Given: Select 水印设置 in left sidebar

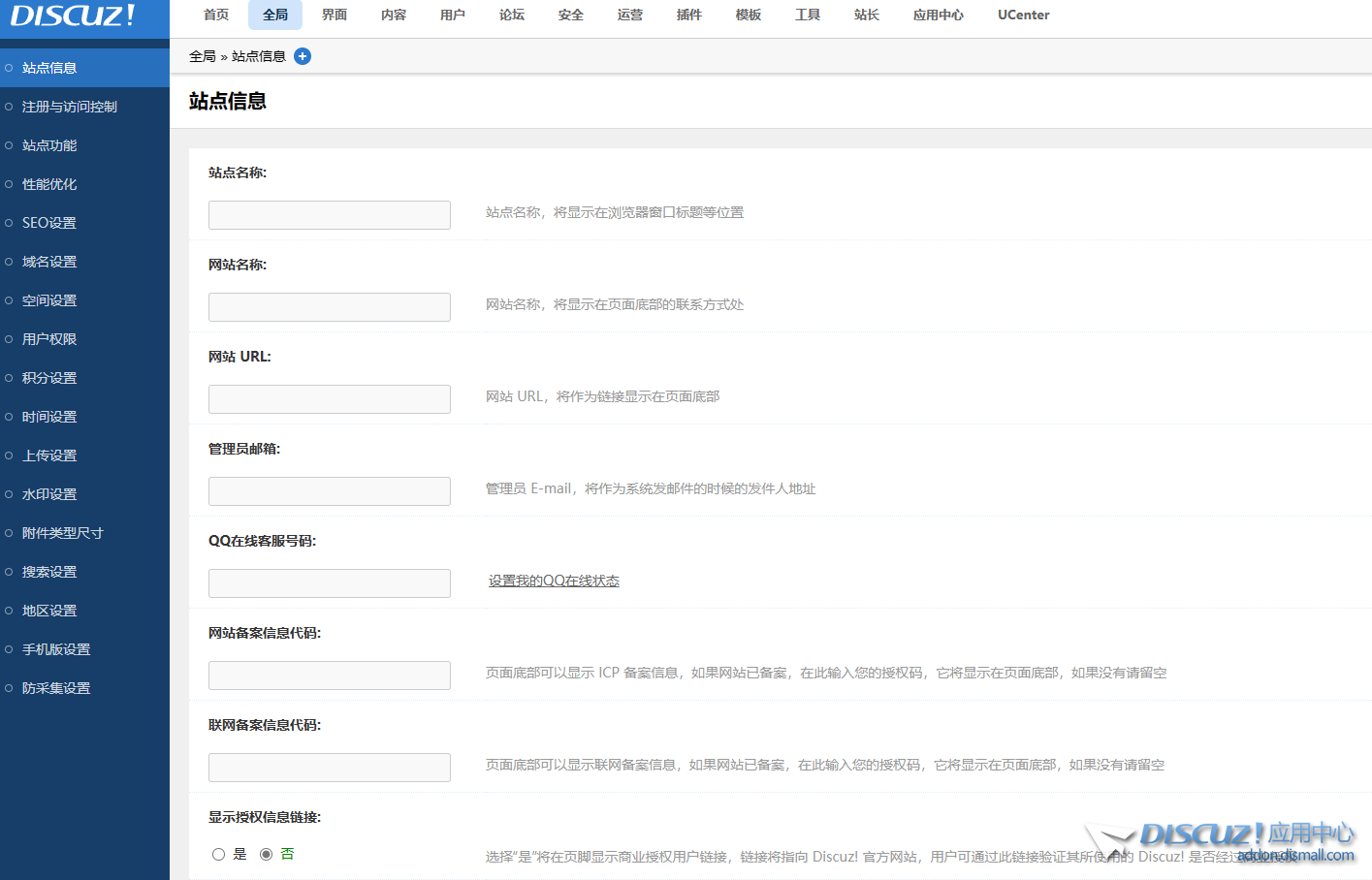Looking at the screenshot, I should 49,494.
